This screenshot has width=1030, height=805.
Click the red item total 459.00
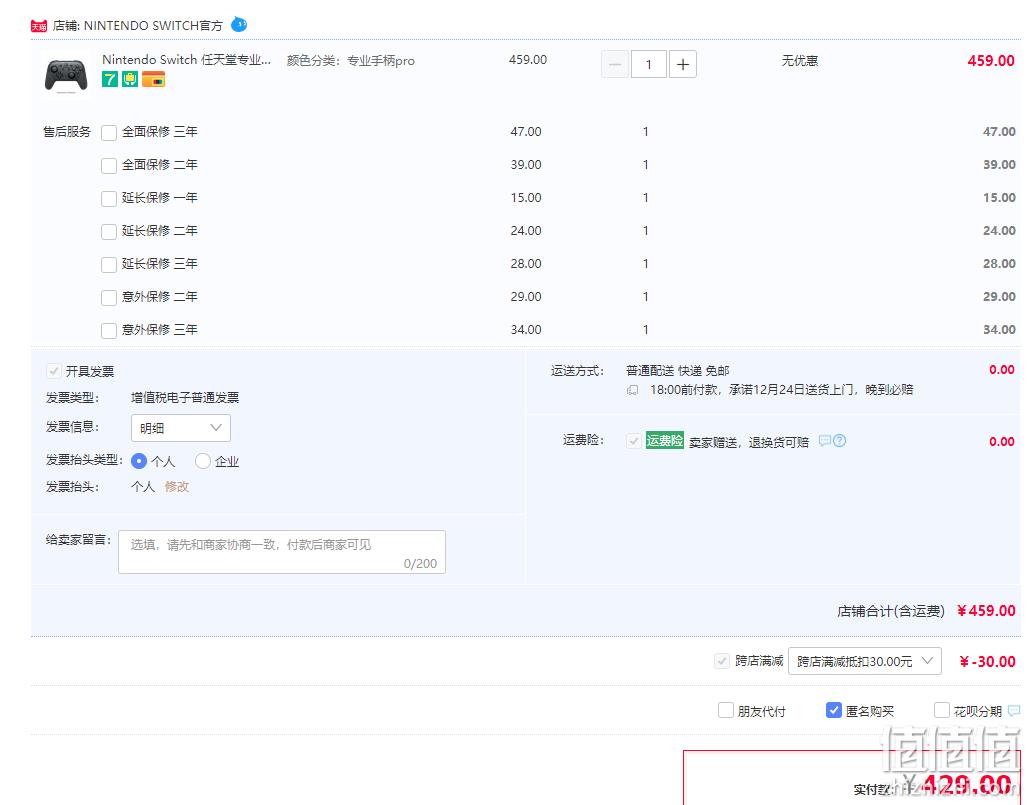coord(991,60)
